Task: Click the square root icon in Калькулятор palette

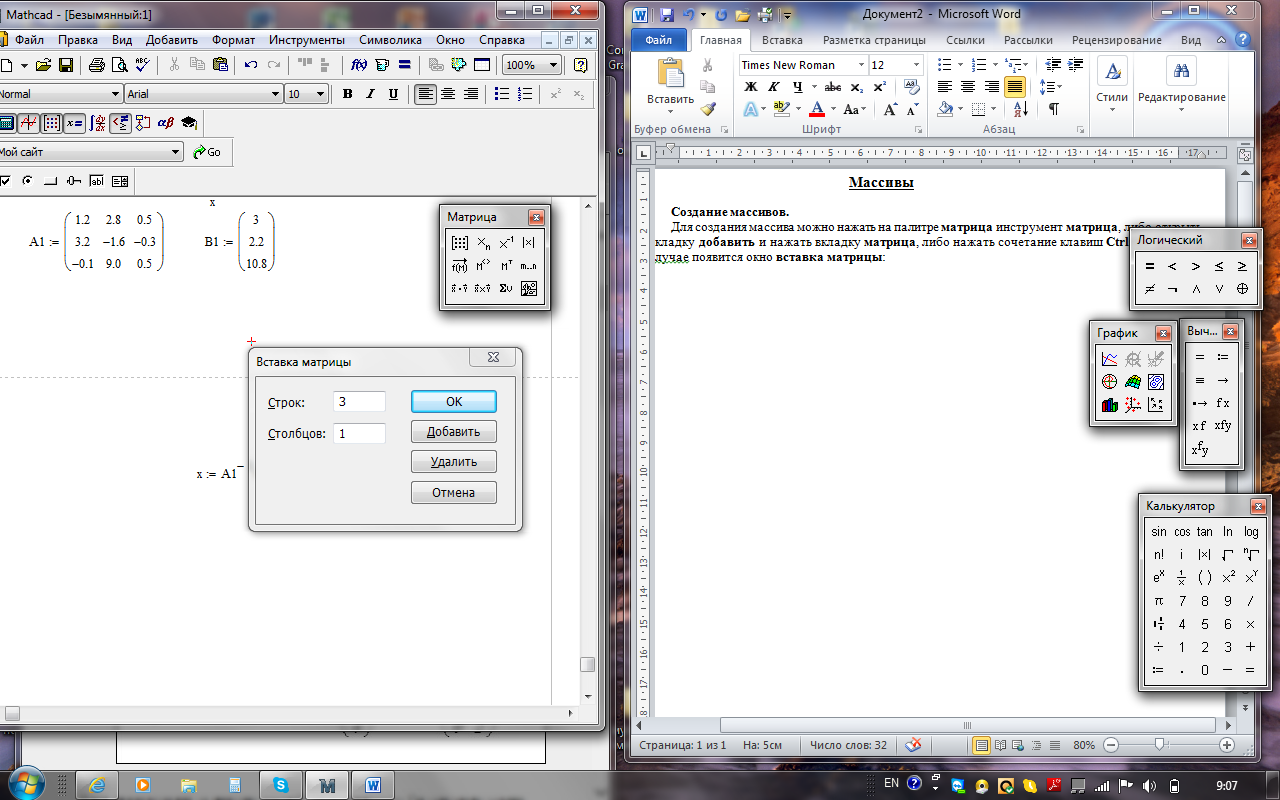Action: click(1228, 555)
